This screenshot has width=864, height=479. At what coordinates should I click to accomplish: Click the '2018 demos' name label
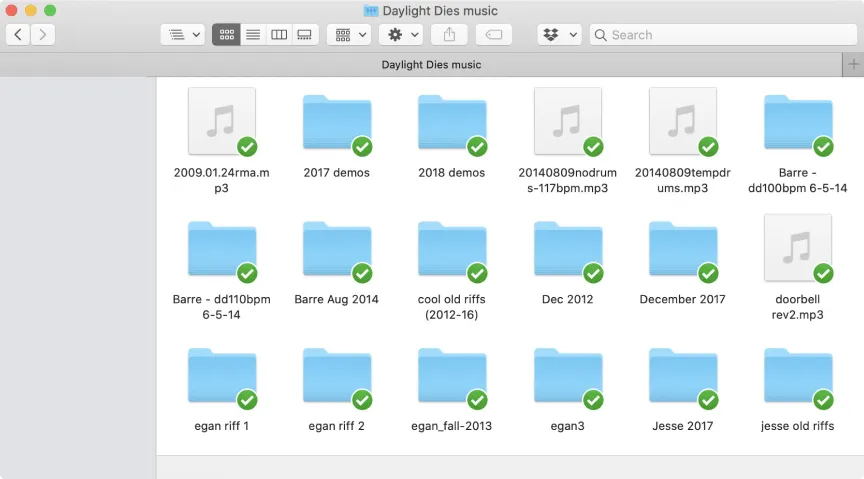(452, 173)
